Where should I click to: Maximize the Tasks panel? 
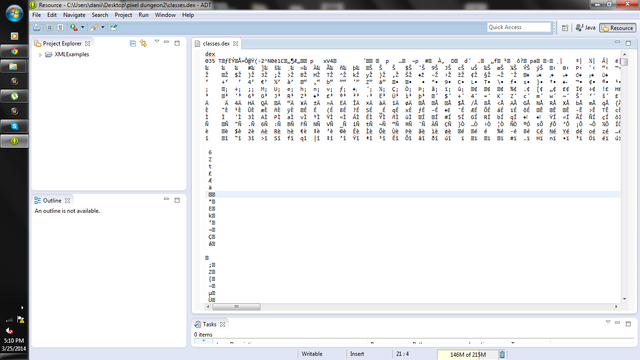point(629,324)
